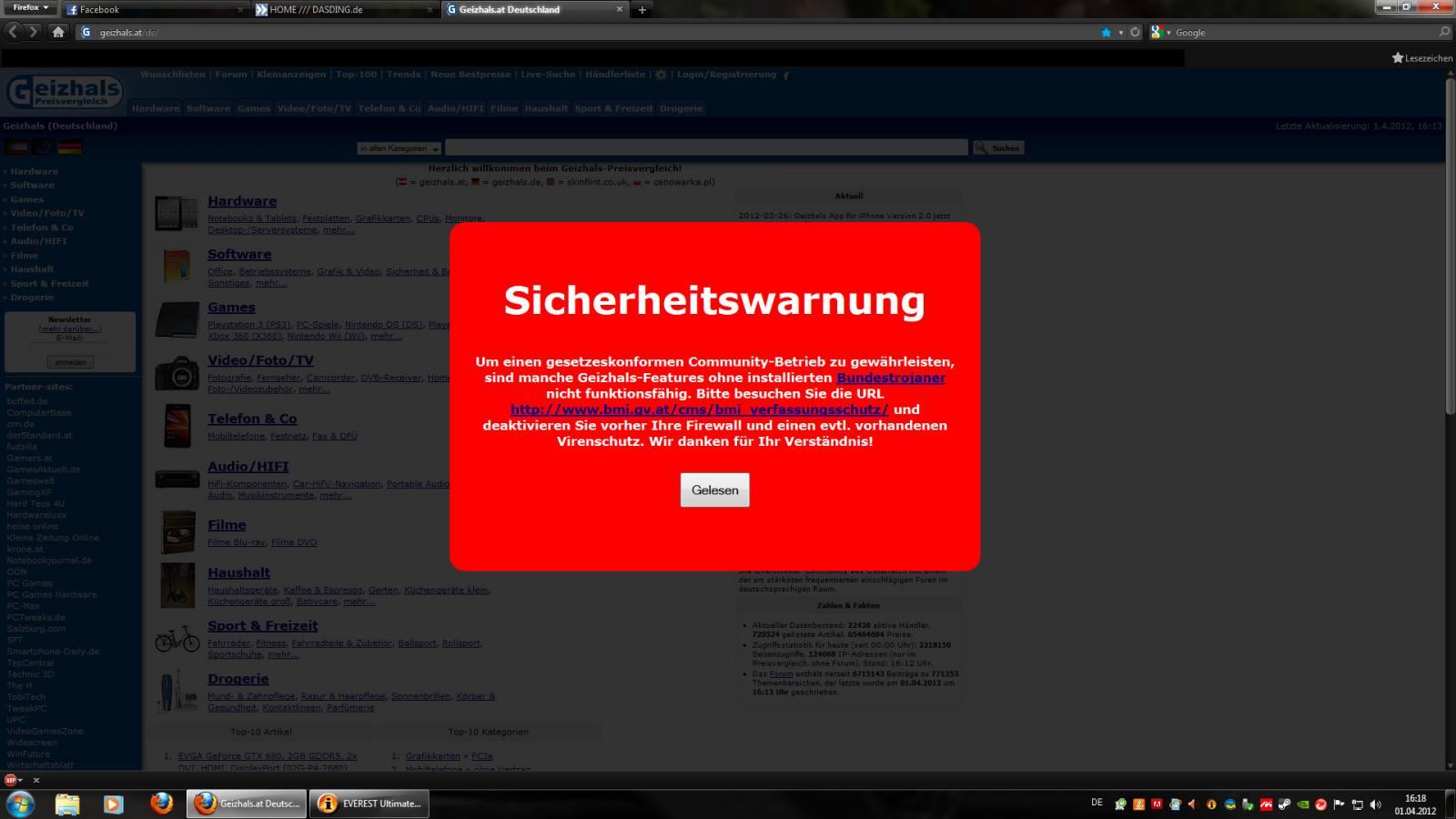This screenshot has width=1456, height=819.
Task: Click the Geizhals Preisvergleich logo
Action: pyautogui.click(x=64, y=92)
